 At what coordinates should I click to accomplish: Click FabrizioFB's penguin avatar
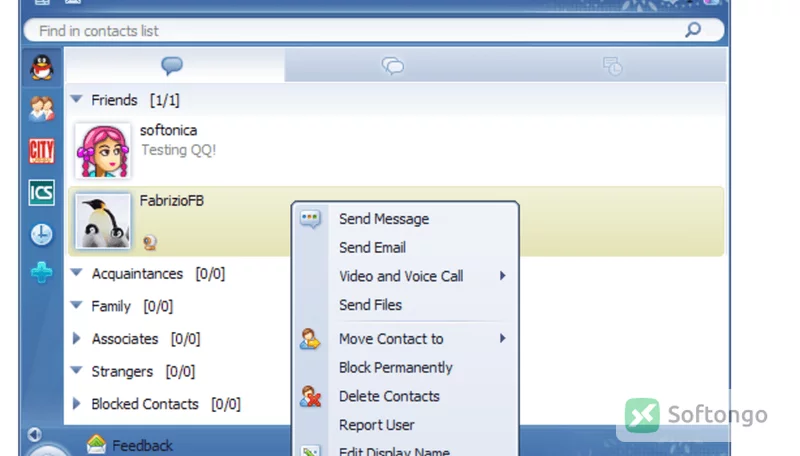pos(103,221)
